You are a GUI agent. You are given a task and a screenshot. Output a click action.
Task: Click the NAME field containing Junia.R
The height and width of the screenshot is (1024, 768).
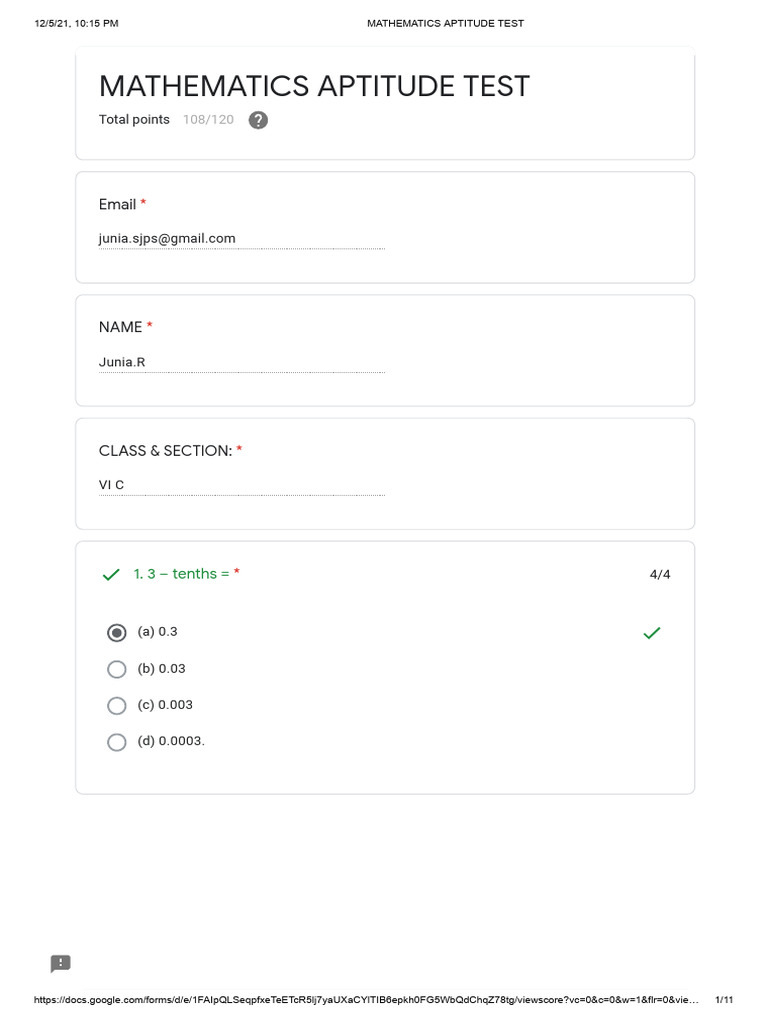(x=241, y=362)
